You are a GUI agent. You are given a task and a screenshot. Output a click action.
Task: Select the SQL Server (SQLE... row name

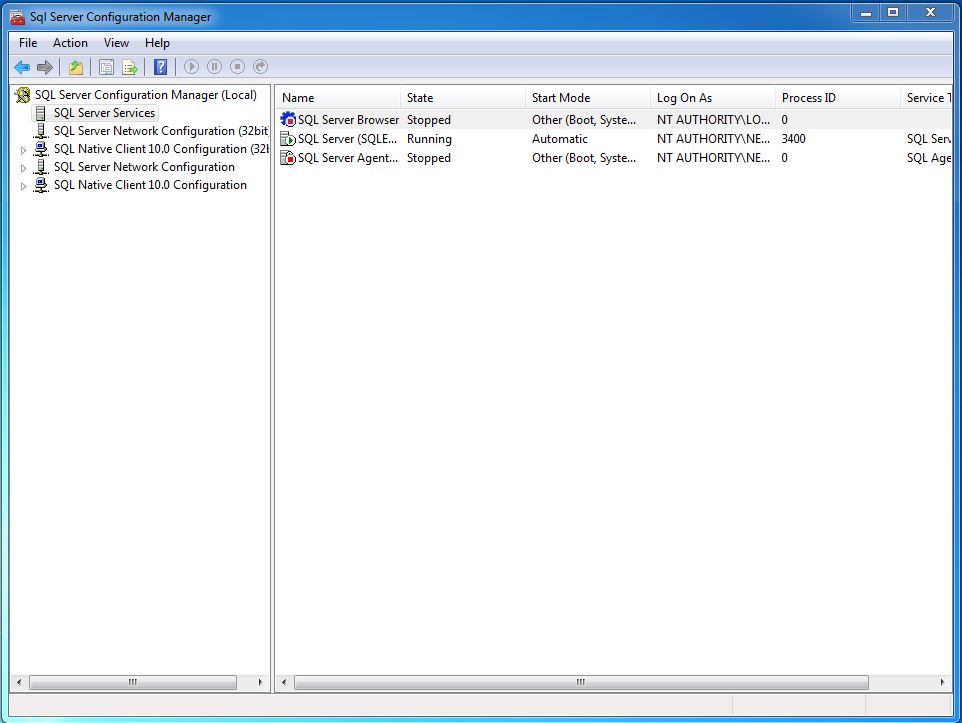[347, 139]
